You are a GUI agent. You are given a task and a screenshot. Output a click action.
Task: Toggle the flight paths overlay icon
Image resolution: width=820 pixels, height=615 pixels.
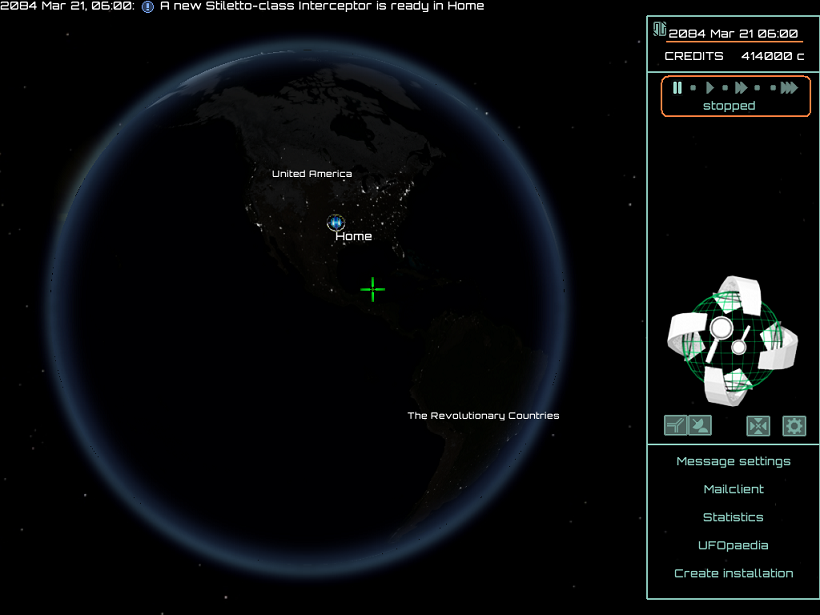coord(675,426)
